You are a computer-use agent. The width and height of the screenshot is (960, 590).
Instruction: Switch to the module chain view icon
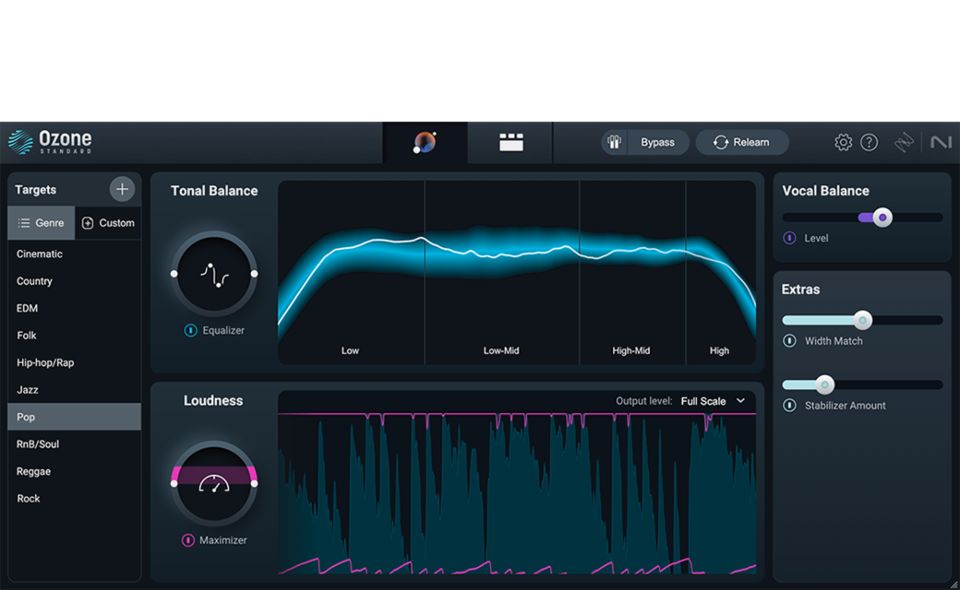(x=511, y=143)
